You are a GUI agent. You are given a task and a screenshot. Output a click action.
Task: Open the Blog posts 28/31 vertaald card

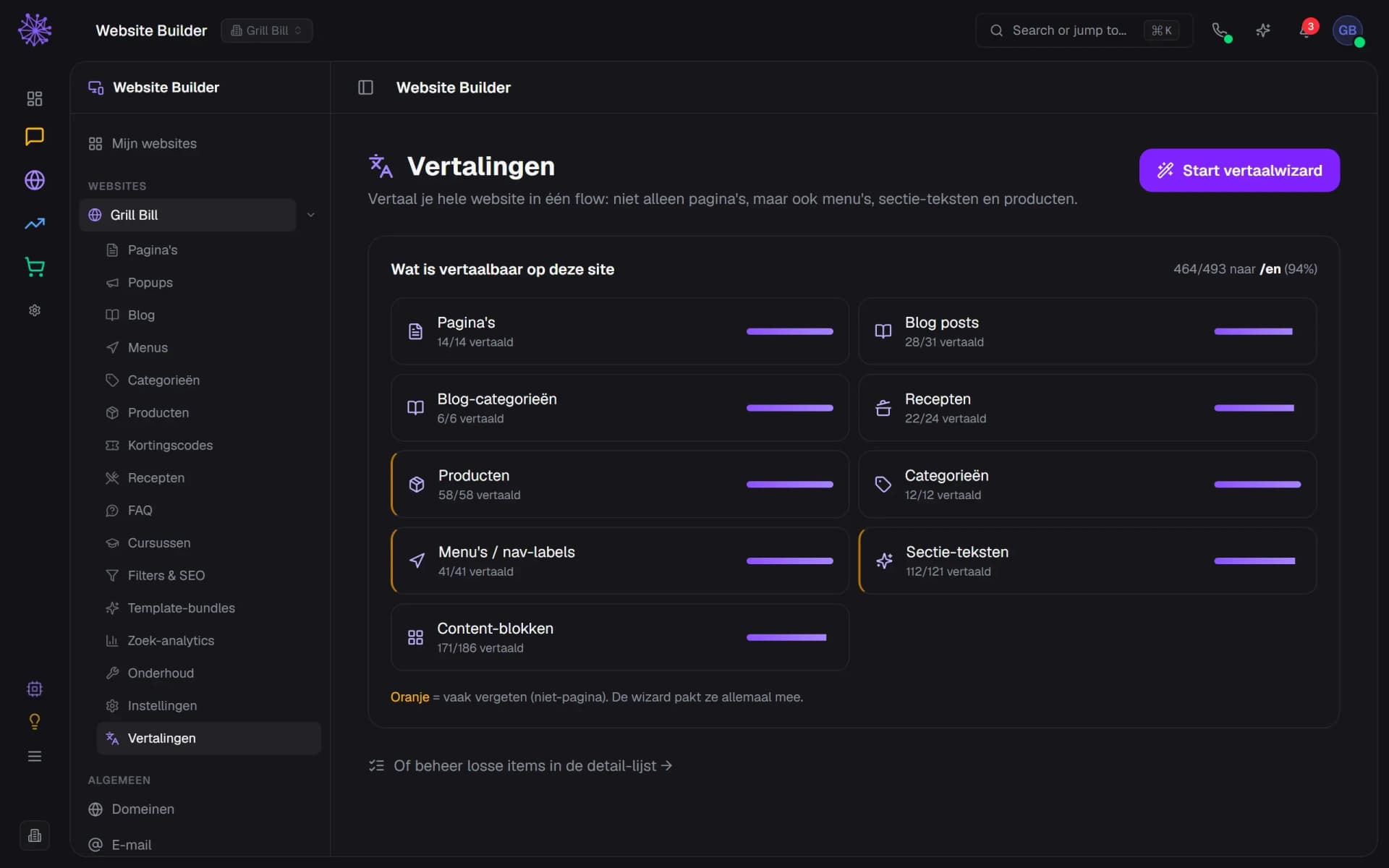1087,331
